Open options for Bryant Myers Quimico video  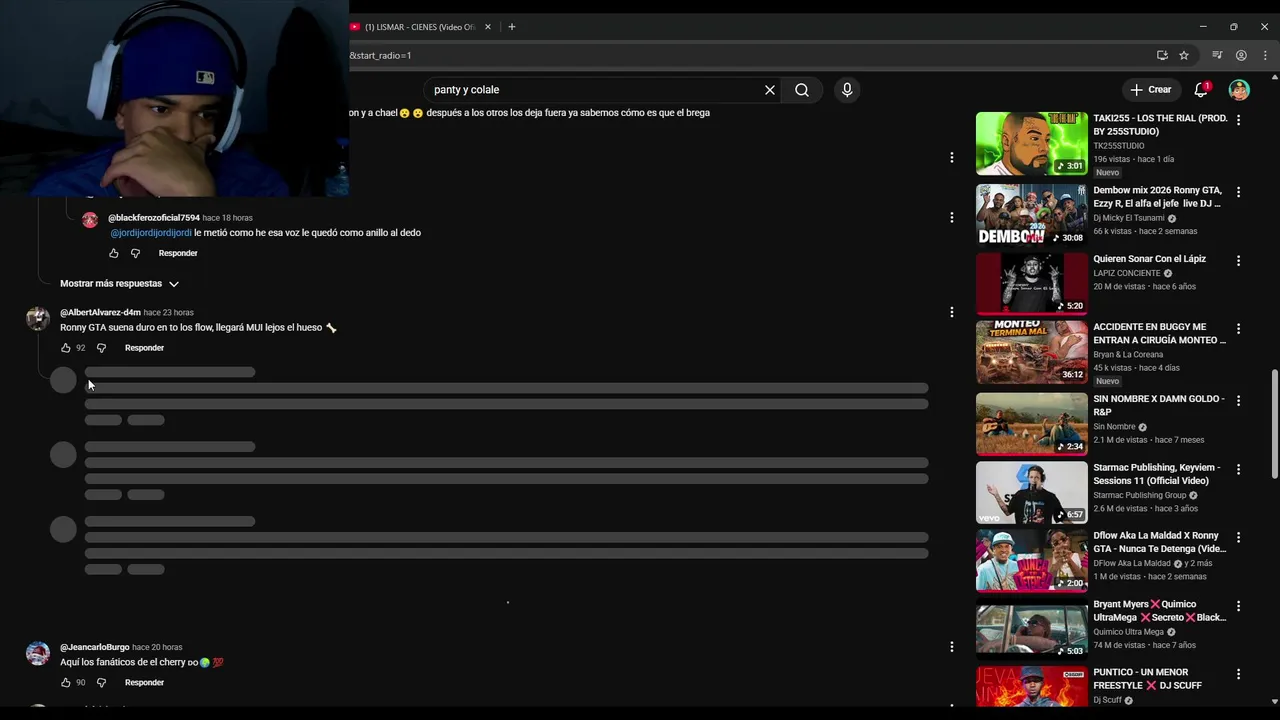[x=1238, y=606]
